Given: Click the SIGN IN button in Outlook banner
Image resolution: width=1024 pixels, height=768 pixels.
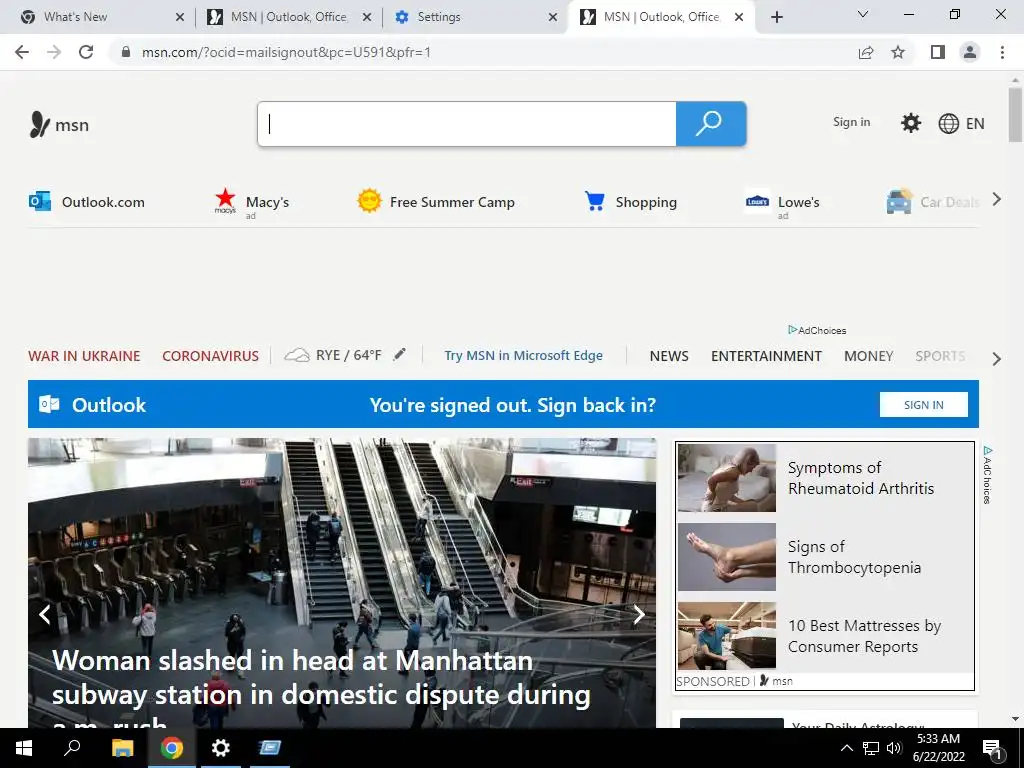Looking at the screenshot, I should (923, 404).
